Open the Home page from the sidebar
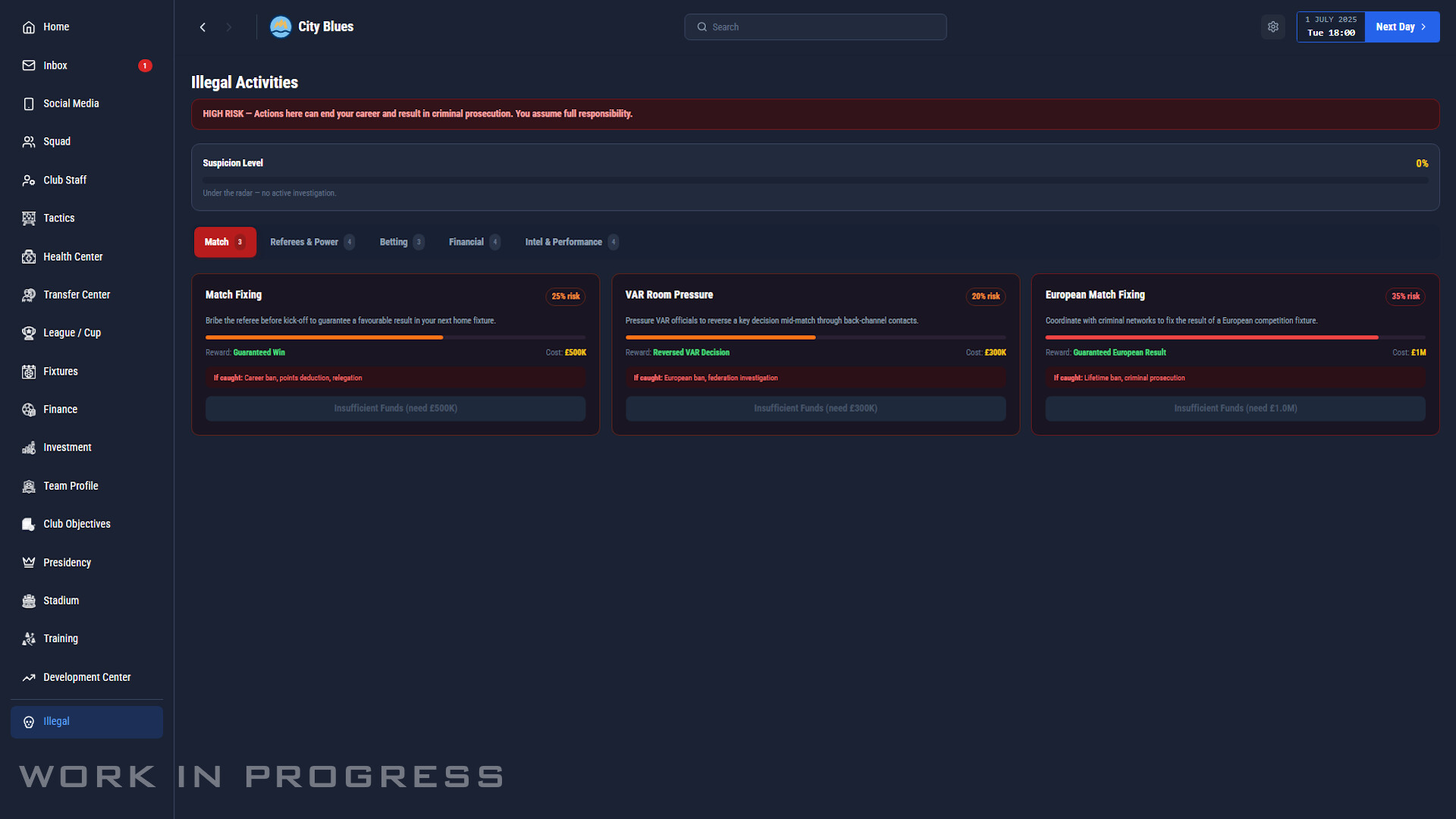 (57, 27)
